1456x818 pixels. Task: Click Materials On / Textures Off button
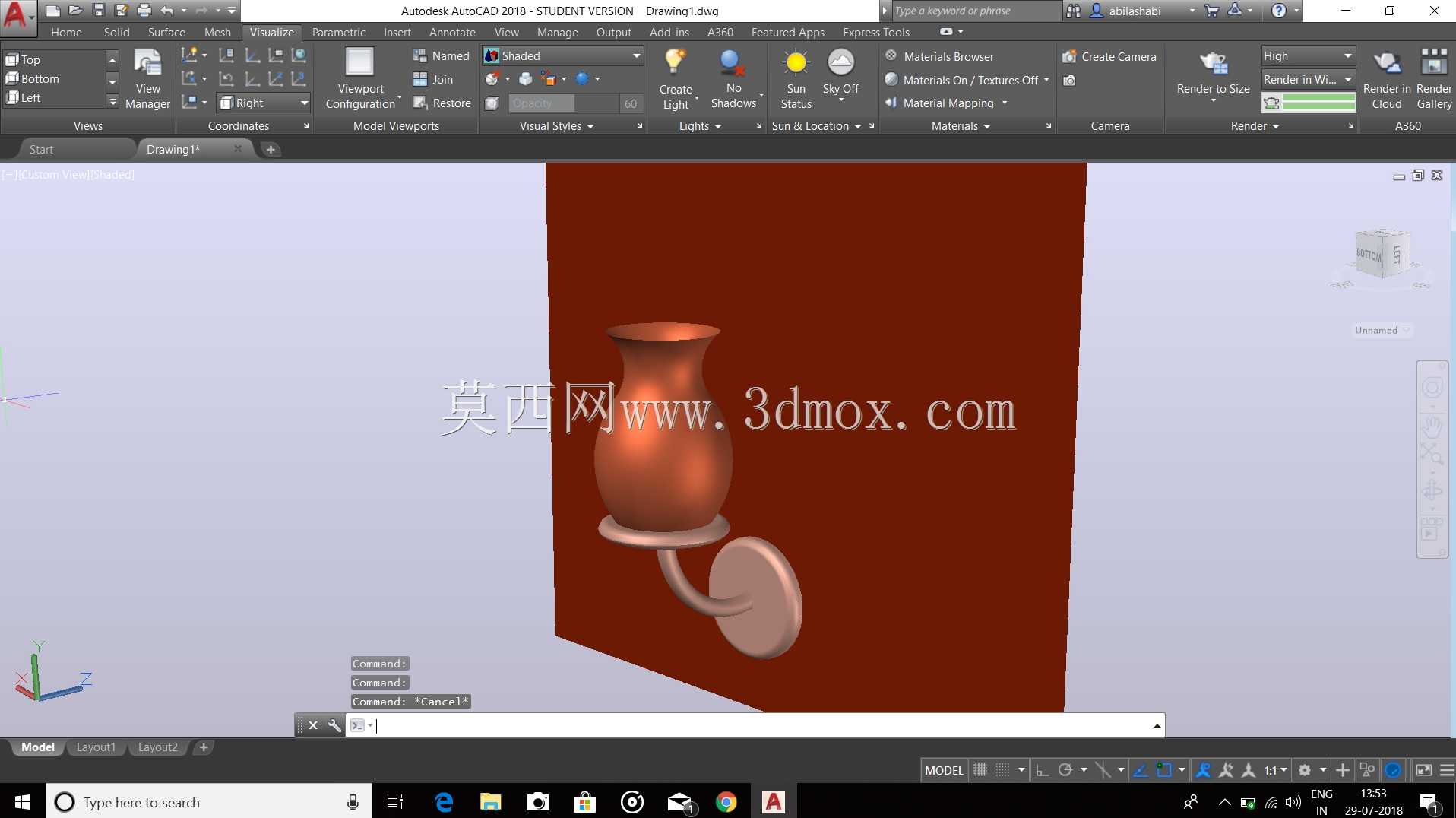(x=961, y=80)
